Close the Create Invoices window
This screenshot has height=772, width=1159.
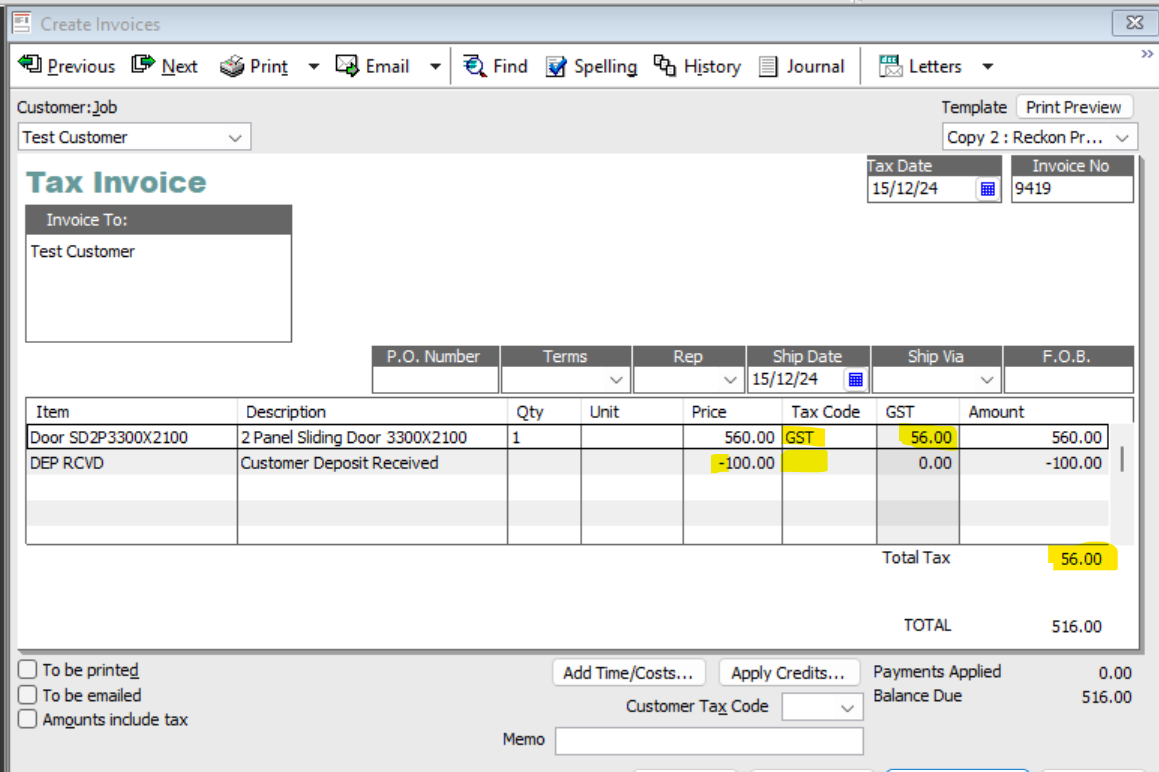(x=1135, y=23)
